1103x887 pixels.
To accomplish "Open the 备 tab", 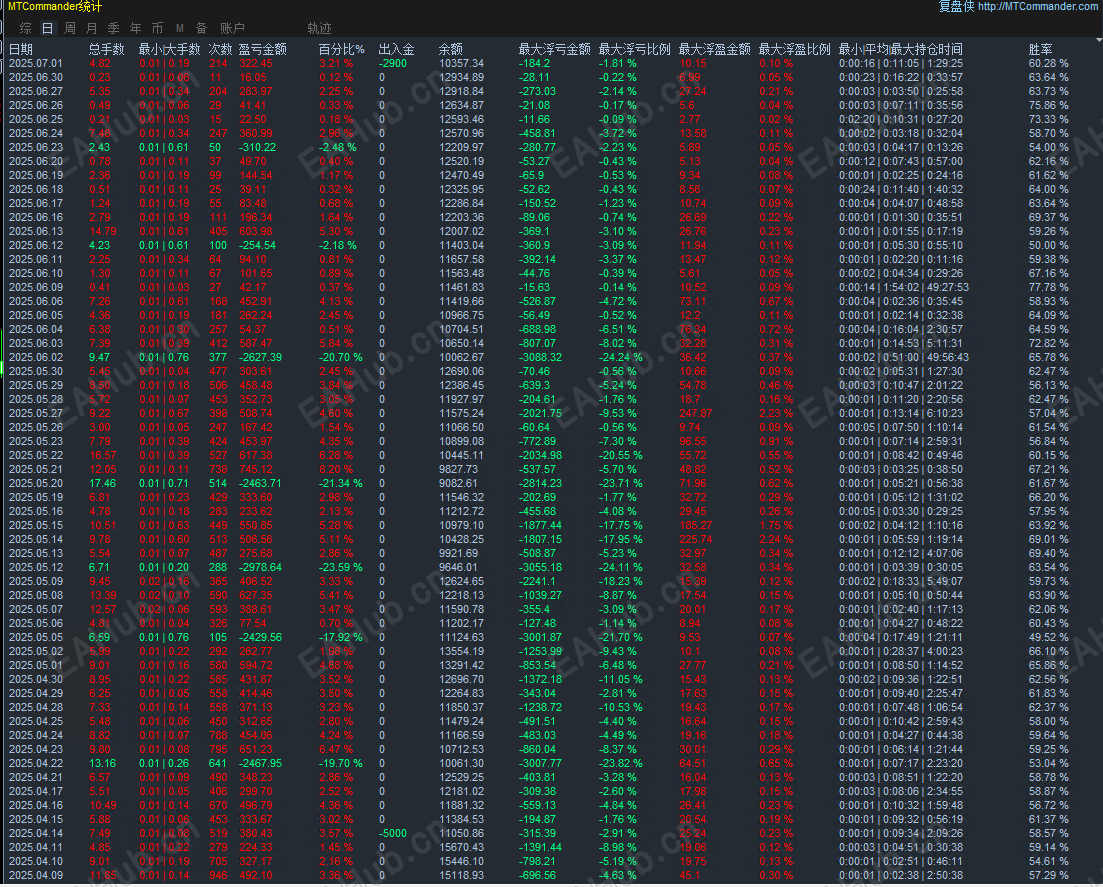I will pos(202,28).
